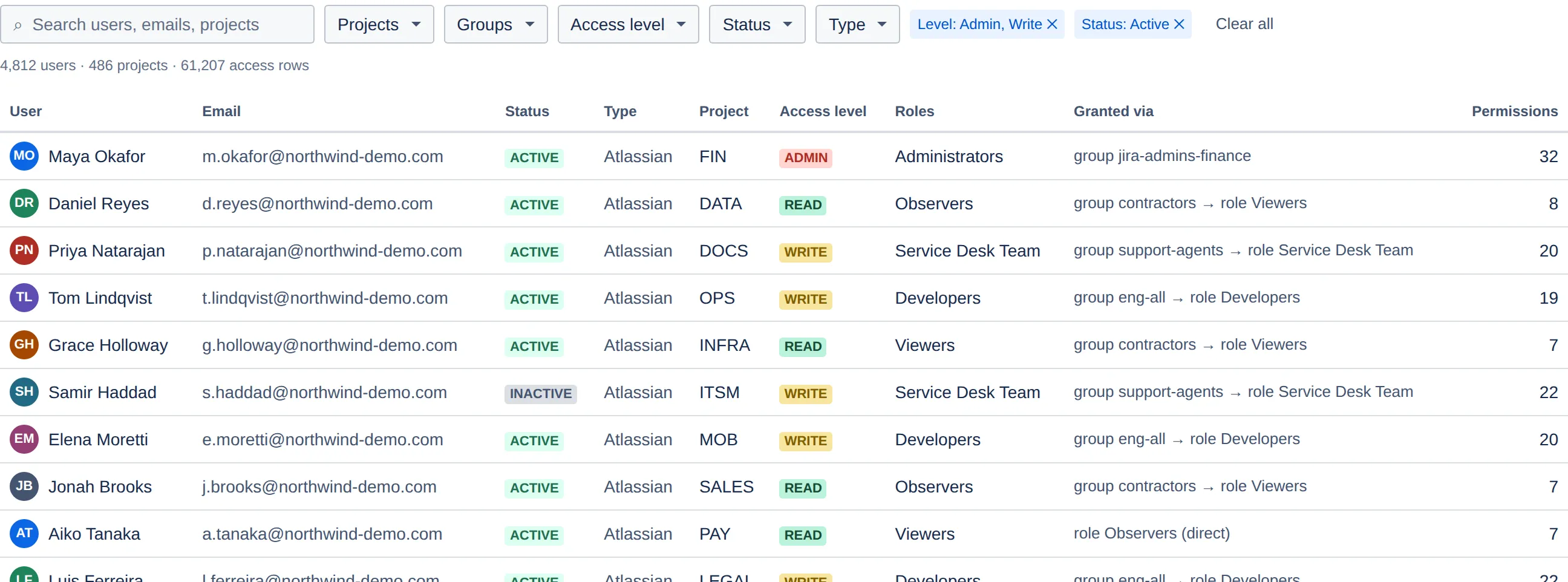Viewport: 1568px width, 582px height.
Task: Click the READ badge in Daniel Reyes row
Action: 802,204
